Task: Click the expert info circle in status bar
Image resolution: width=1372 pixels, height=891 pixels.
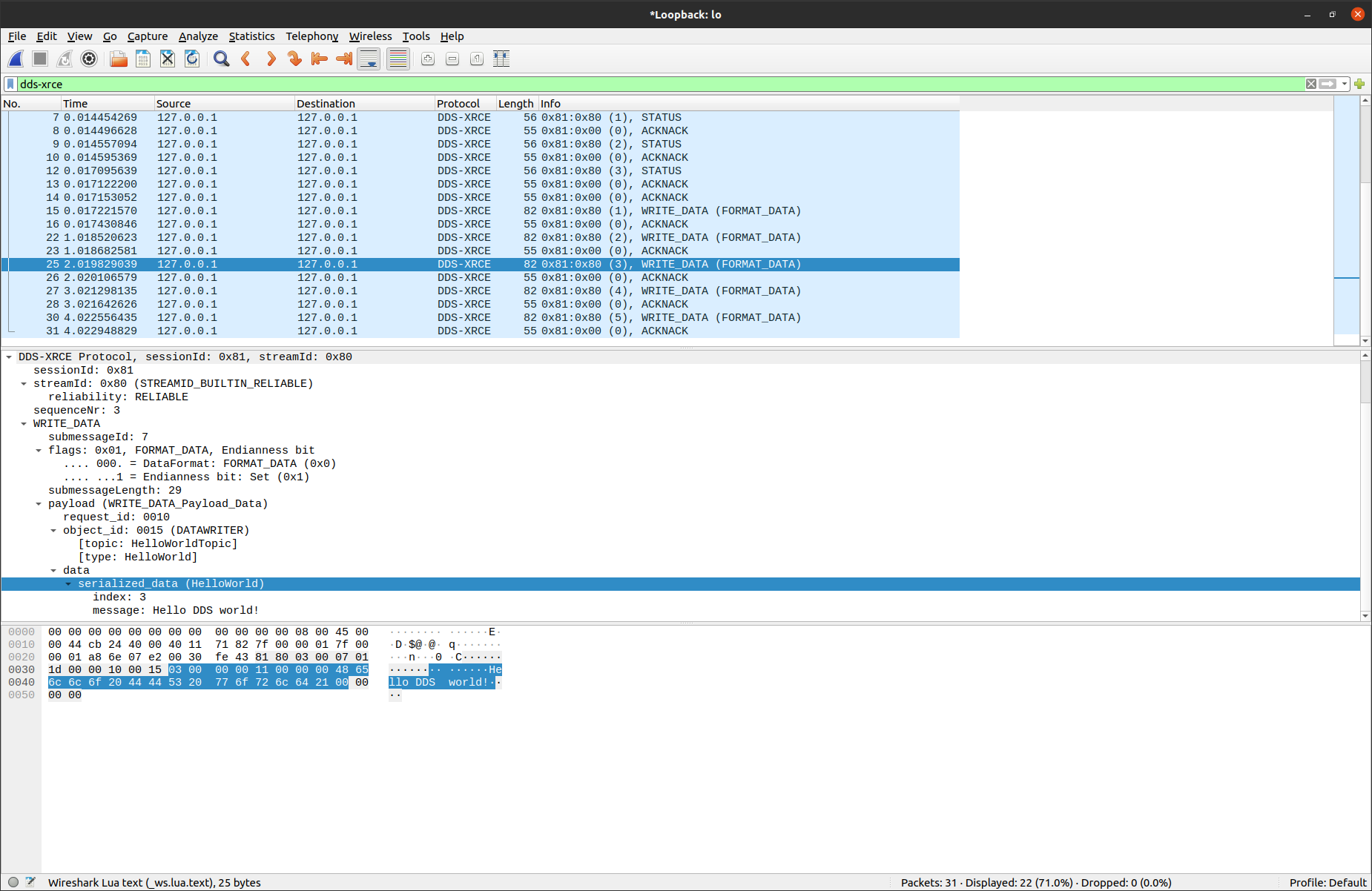Action: coord(13,882)
